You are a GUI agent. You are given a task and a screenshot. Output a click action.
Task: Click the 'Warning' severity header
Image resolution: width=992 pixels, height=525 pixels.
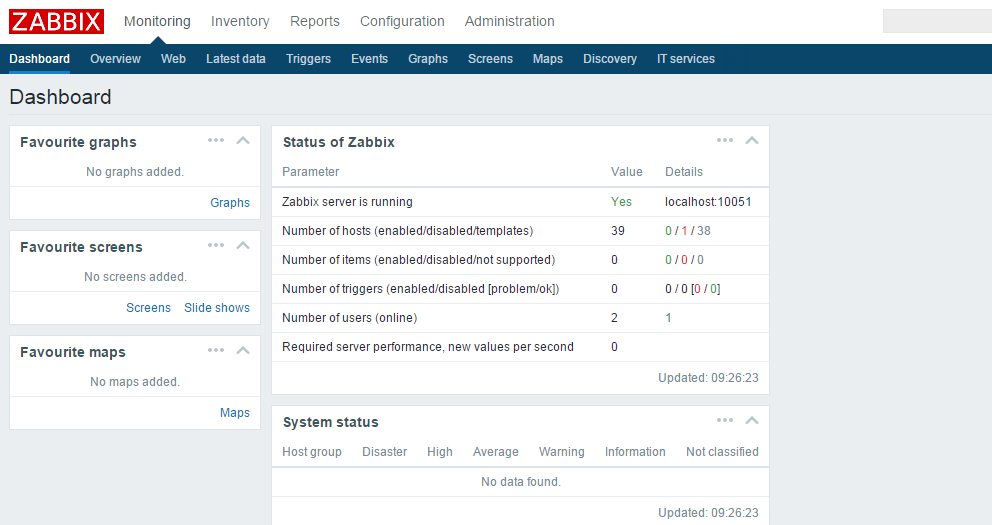tap(562, 452)
